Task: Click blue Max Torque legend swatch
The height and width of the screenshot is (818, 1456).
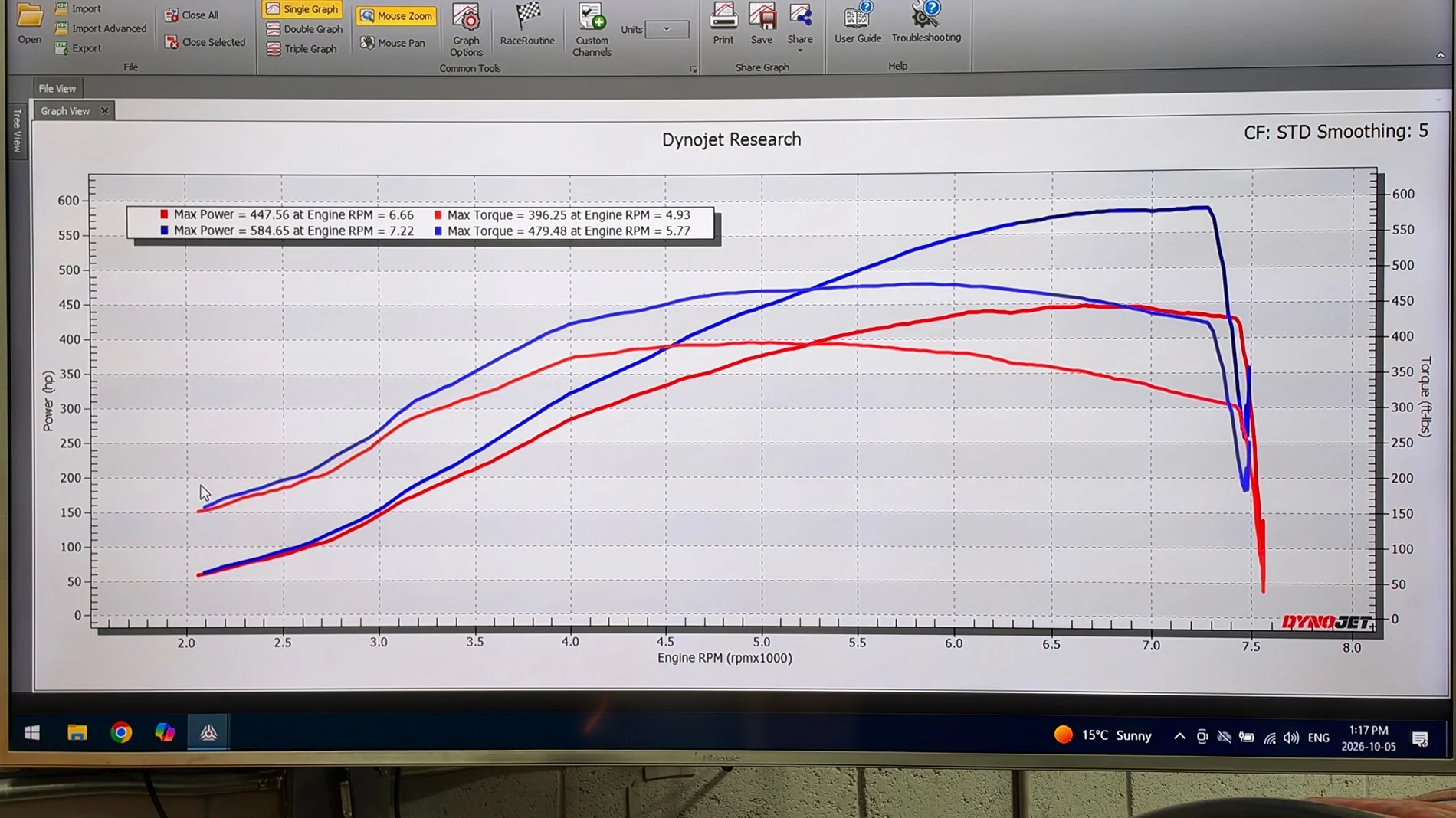Action: pos(438,231)
